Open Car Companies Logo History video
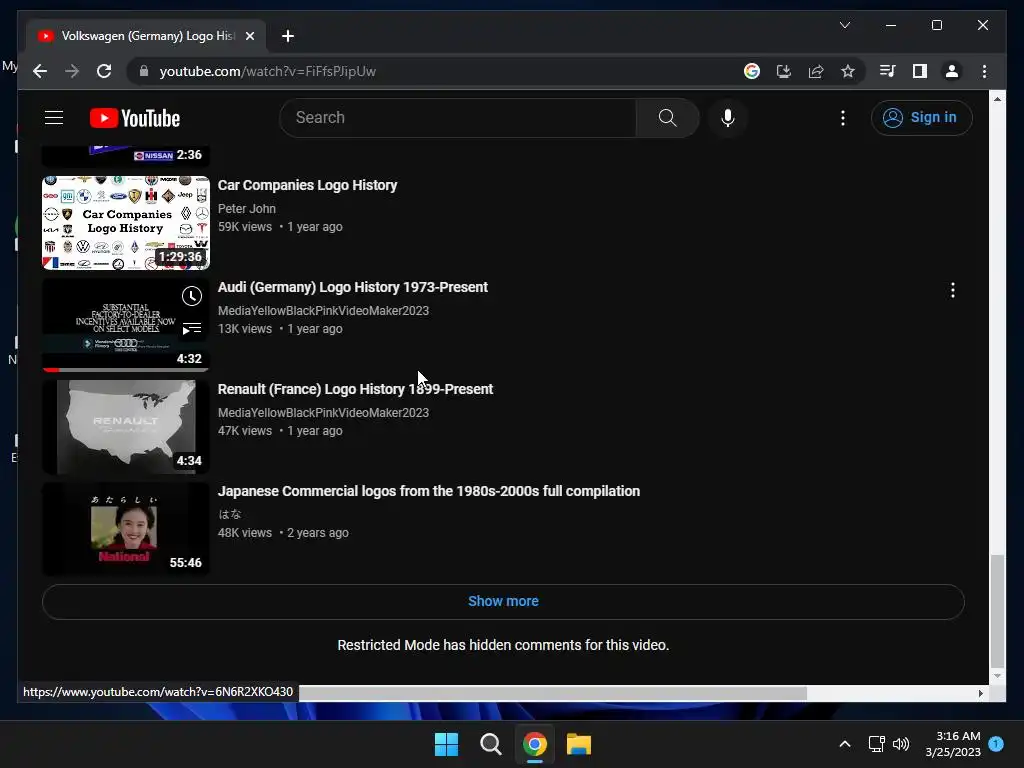Image resolution: width=1024 pixels, height=768 pixels. pos(307,185)
